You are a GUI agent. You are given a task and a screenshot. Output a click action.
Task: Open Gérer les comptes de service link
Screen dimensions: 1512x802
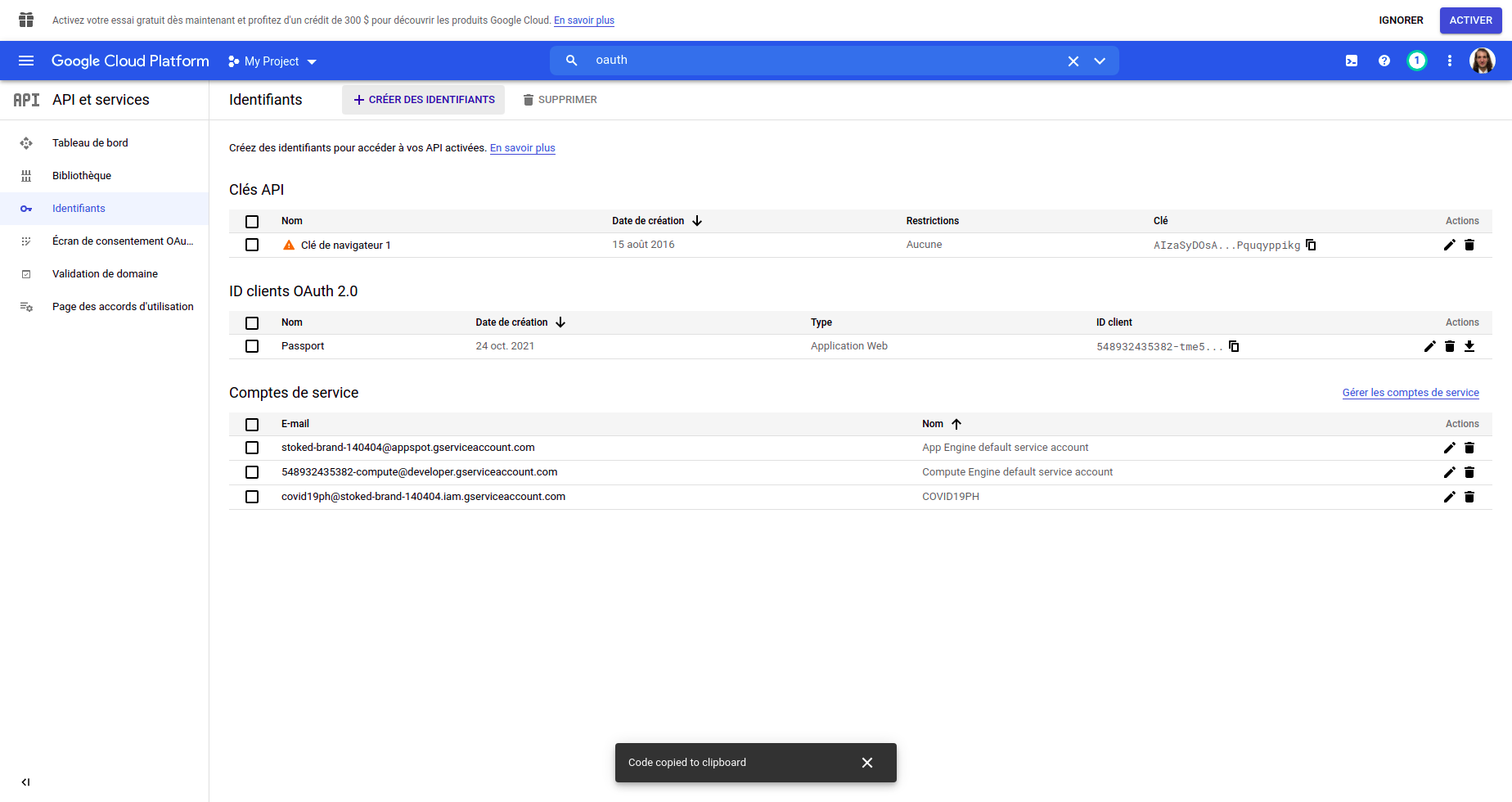pos(1411,393)
